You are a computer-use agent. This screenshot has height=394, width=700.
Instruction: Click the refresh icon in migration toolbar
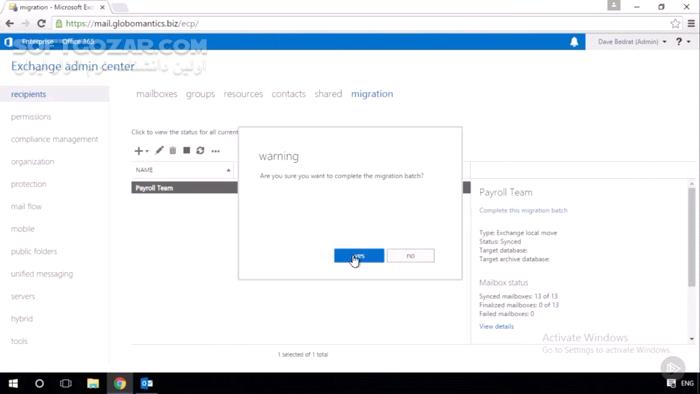[200, 150]
